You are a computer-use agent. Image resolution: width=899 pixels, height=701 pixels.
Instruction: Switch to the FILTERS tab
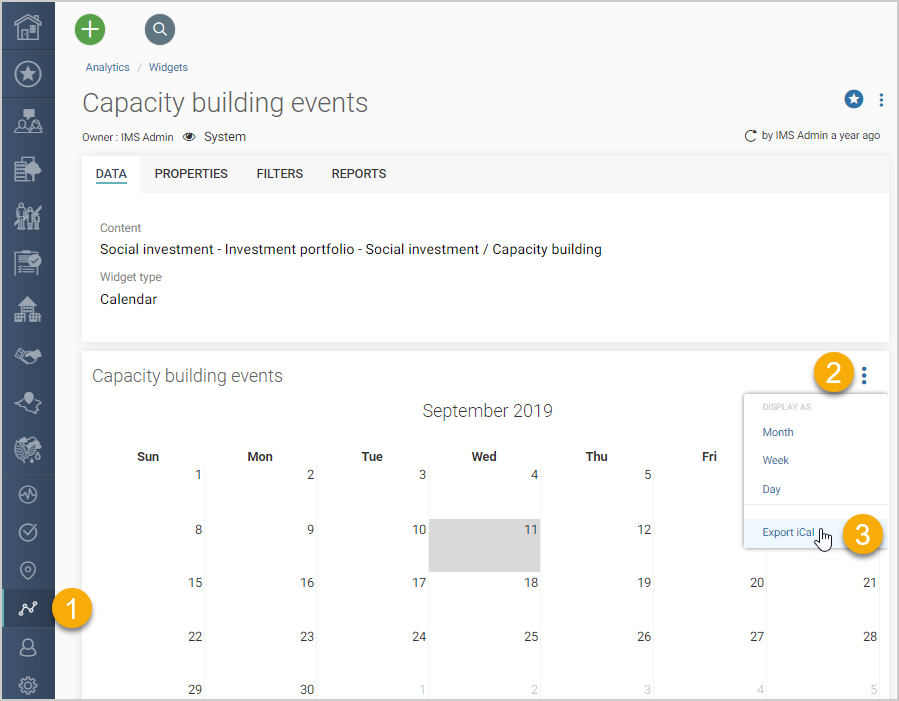click(280, 174)
